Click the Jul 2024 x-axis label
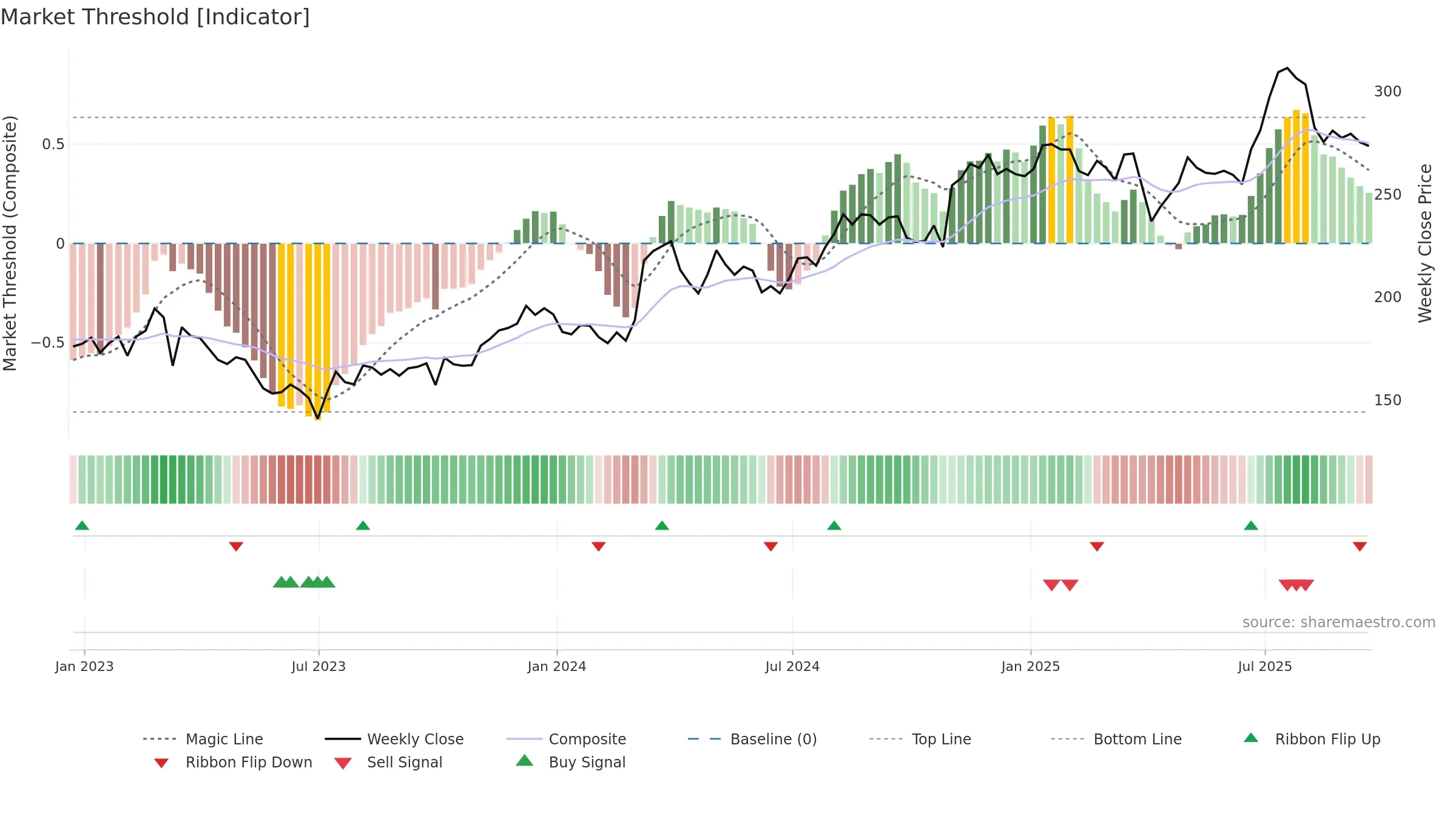This screenshot has height=819, width=1456. 792,667
